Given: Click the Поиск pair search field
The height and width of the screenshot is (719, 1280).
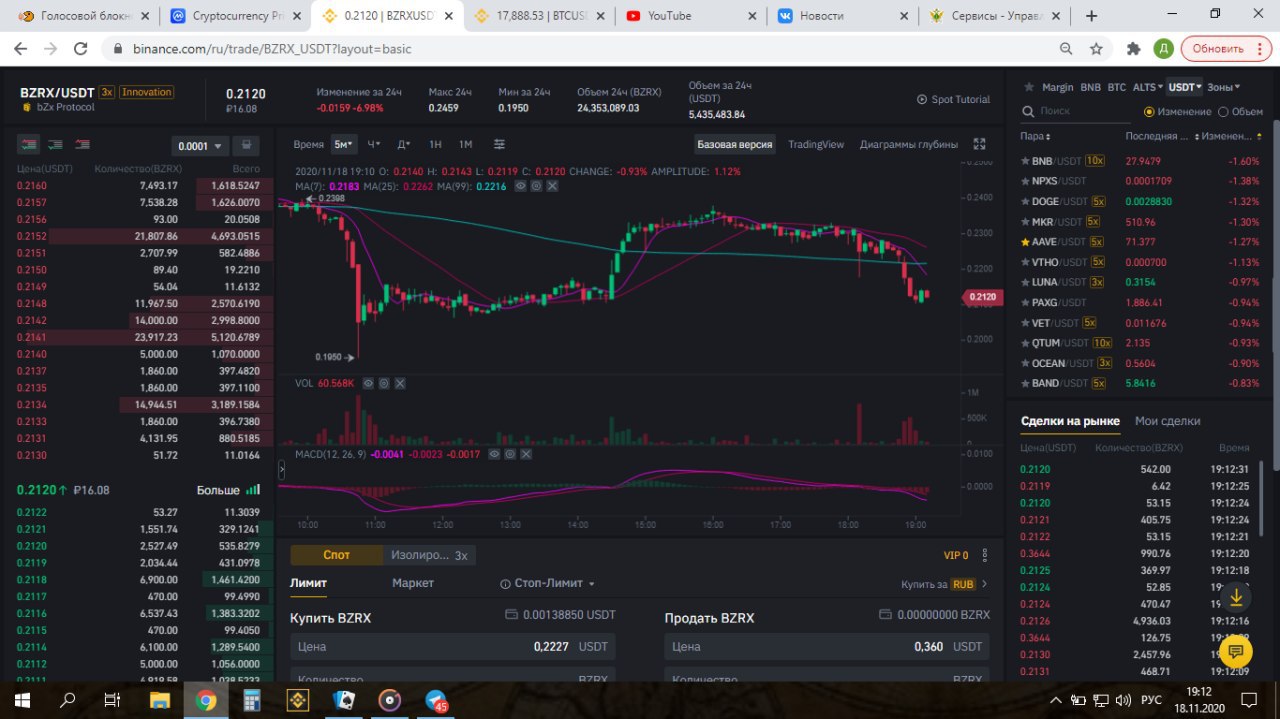Looking at the screenshot, I should (x=1075, y=112).
